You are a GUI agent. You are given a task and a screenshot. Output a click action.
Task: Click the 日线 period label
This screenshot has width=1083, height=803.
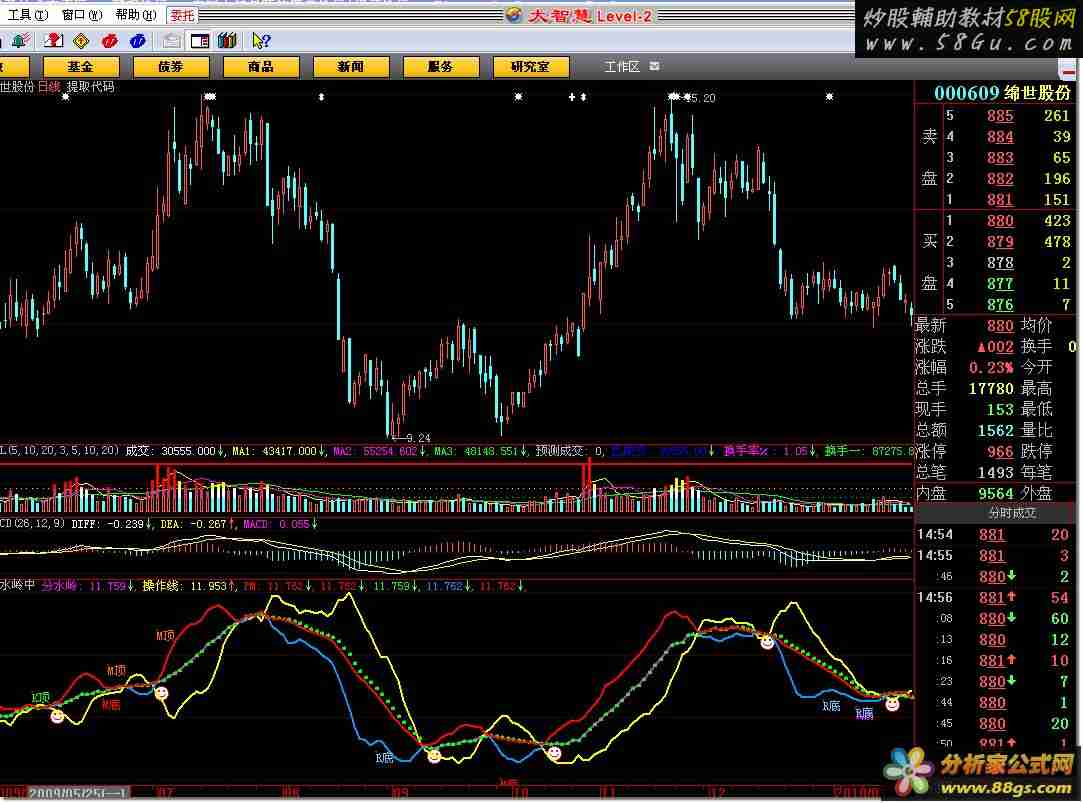pyautogui.click(x=49, y=87)
